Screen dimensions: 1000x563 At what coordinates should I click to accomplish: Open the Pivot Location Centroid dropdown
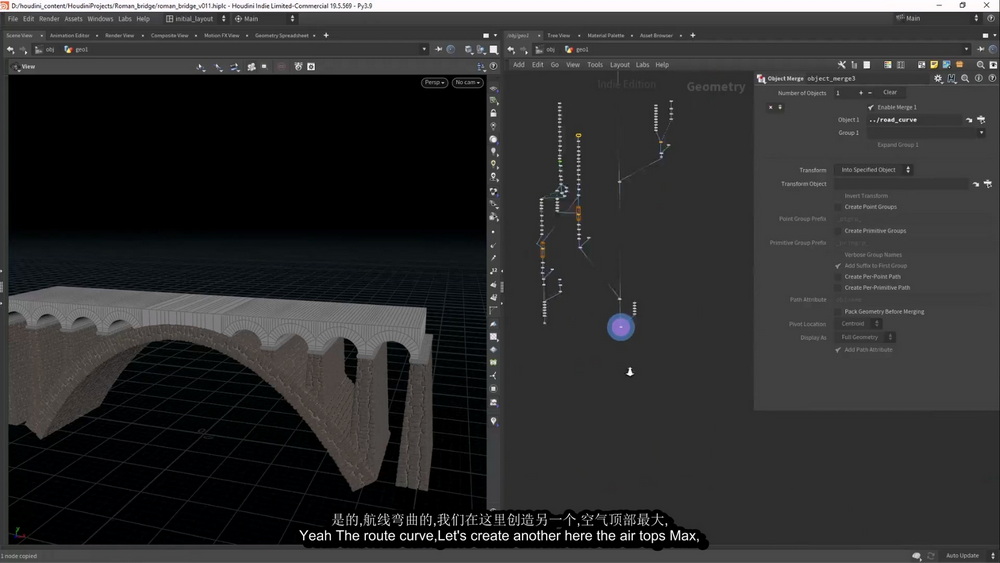[x=858, y=324]
